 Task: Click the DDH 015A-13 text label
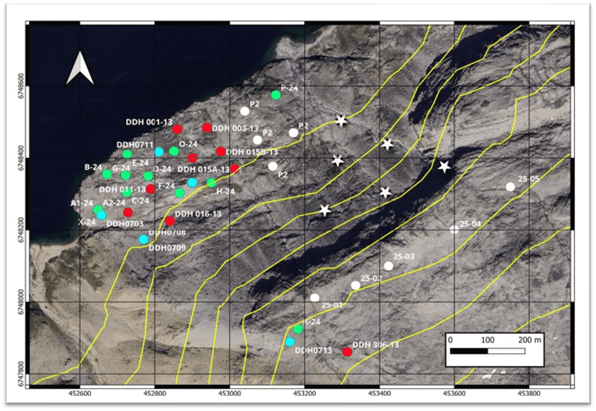click(204, 169)
